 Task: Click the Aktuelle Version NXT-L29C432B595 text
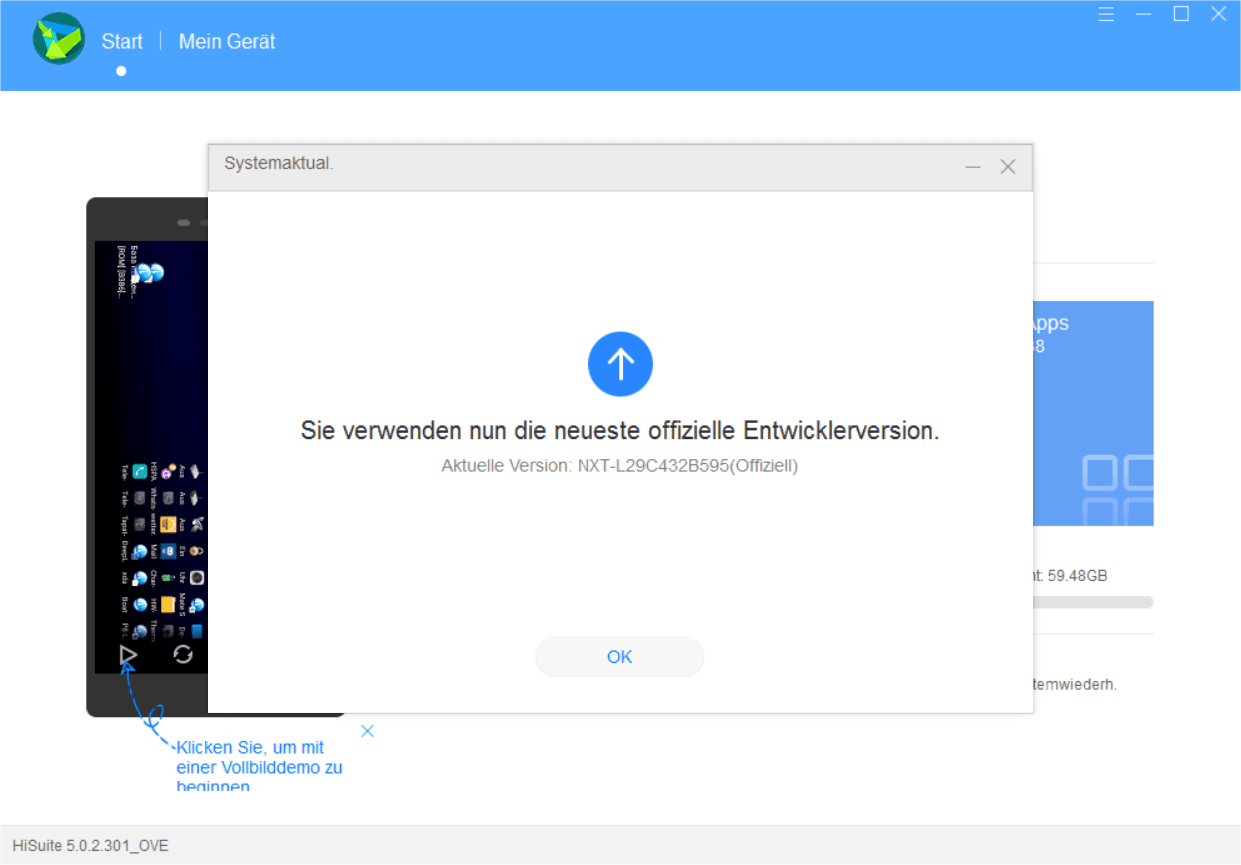coord(620,465)
